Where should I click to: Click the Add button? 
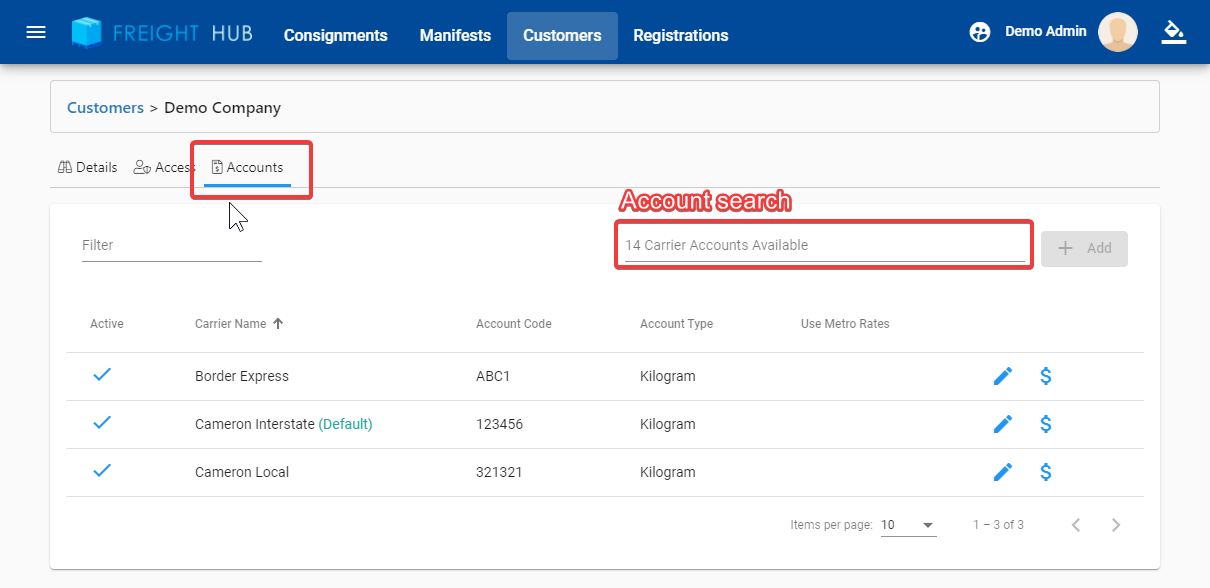(1084, 248)
